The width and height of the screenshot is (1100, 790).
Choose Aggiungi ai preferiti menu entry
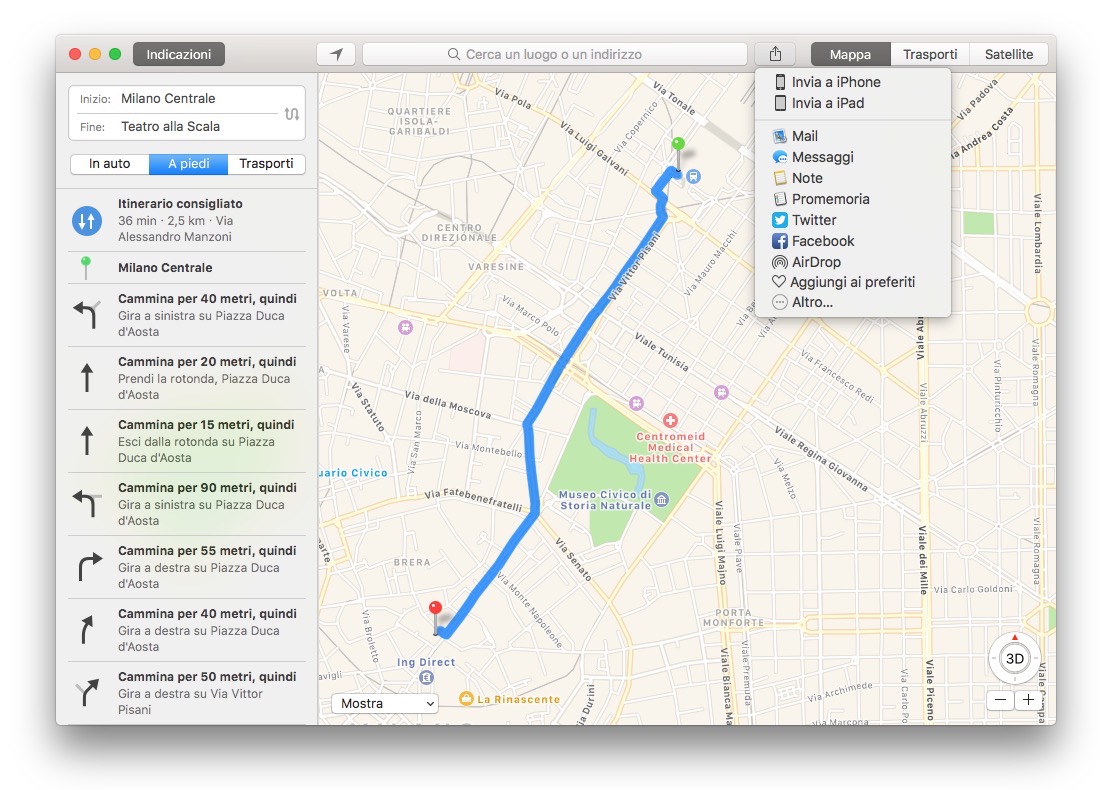pos(853,282)
